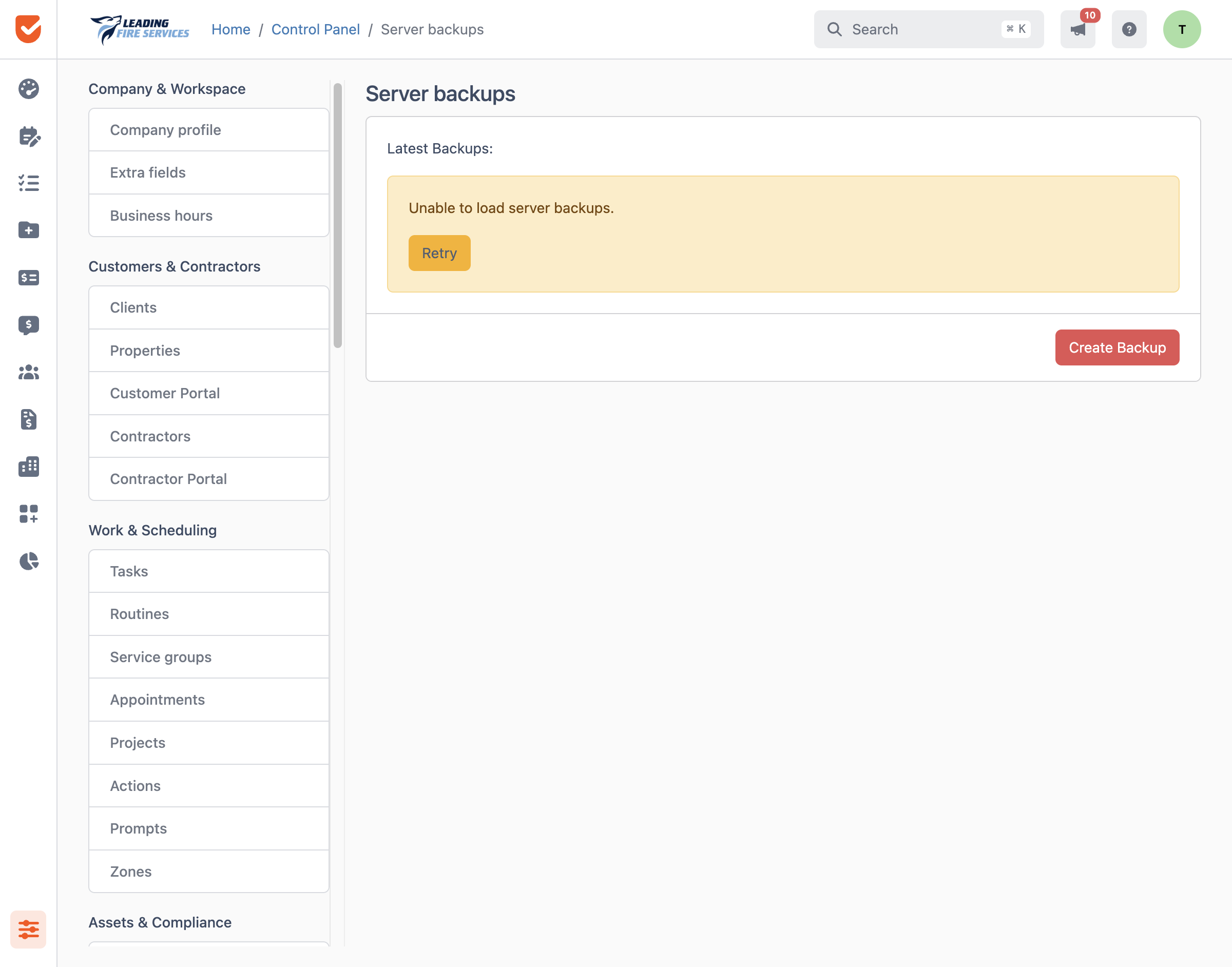This screenshot has height=967, width=1232.
Task: Open Company profile settings
Action: (x=209, y=130)
